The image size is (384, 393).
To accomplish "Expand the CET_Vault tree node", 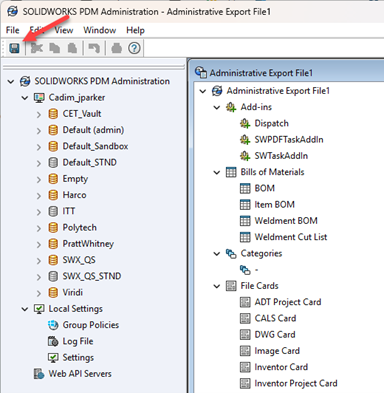I will click(39, 114).
